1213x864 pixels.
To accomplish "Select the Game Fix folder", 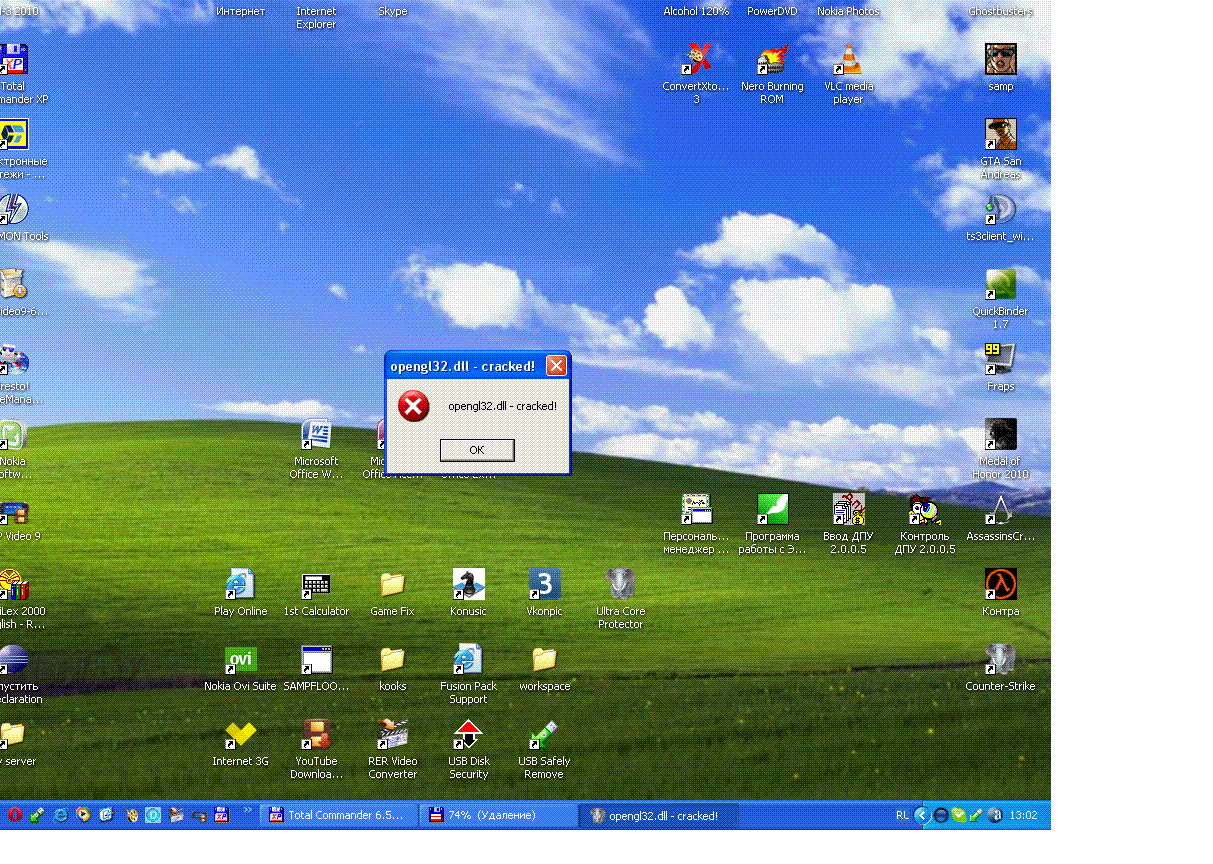I will (392, 593).
